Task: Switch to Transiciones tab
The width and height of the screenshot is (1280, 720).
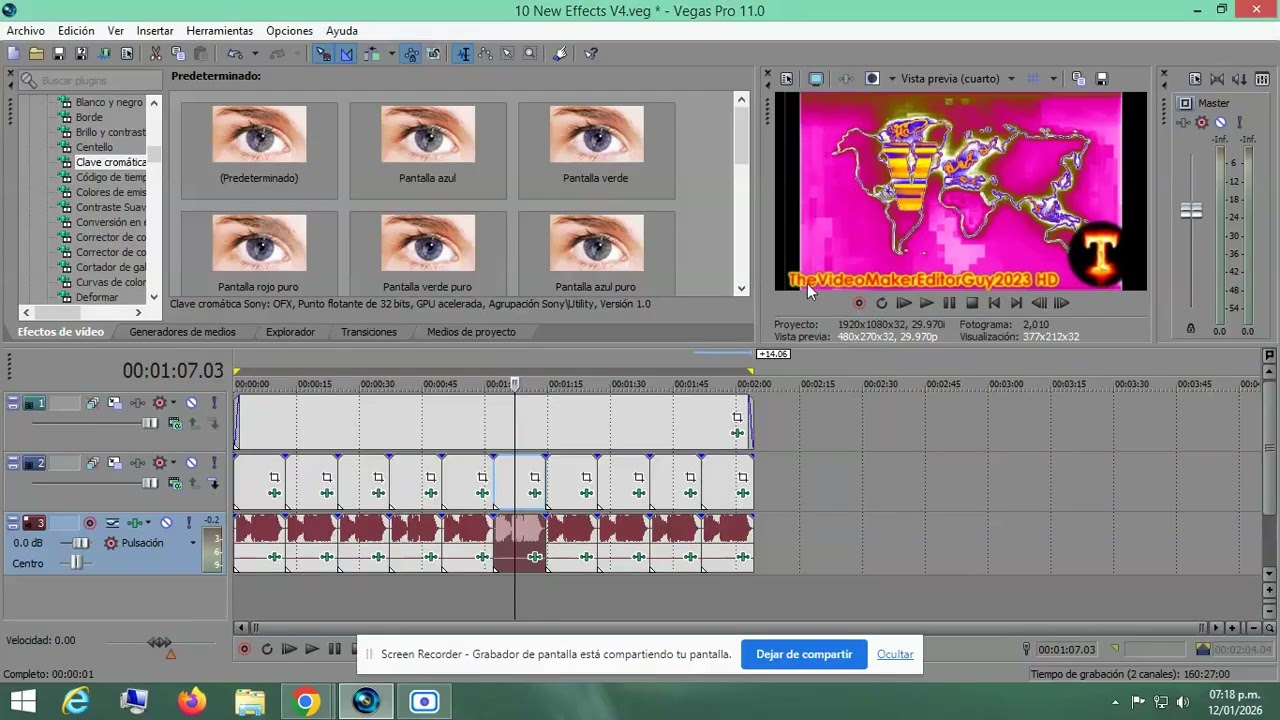Action: coord(369,332)
